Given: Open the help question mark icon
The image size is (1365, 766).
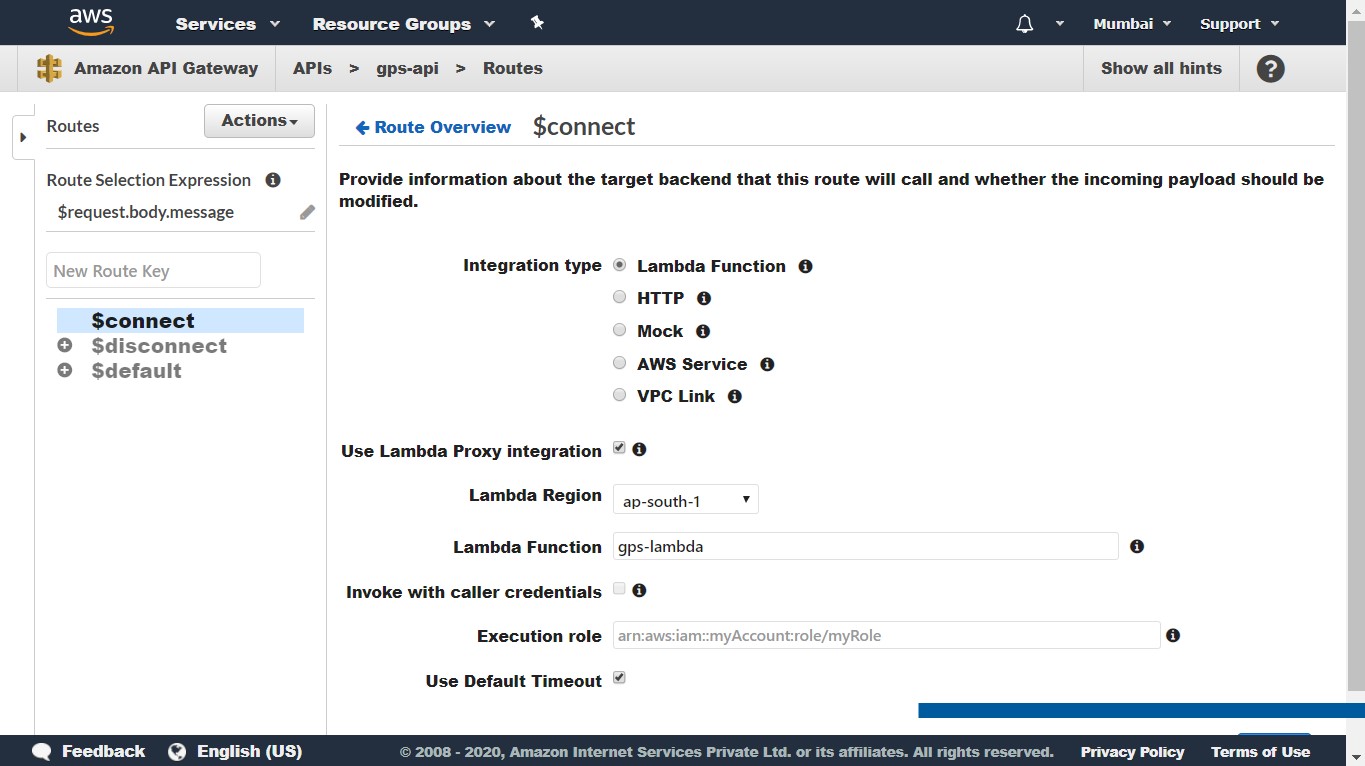Looking at the screenshot, I should click(1270, 69).
